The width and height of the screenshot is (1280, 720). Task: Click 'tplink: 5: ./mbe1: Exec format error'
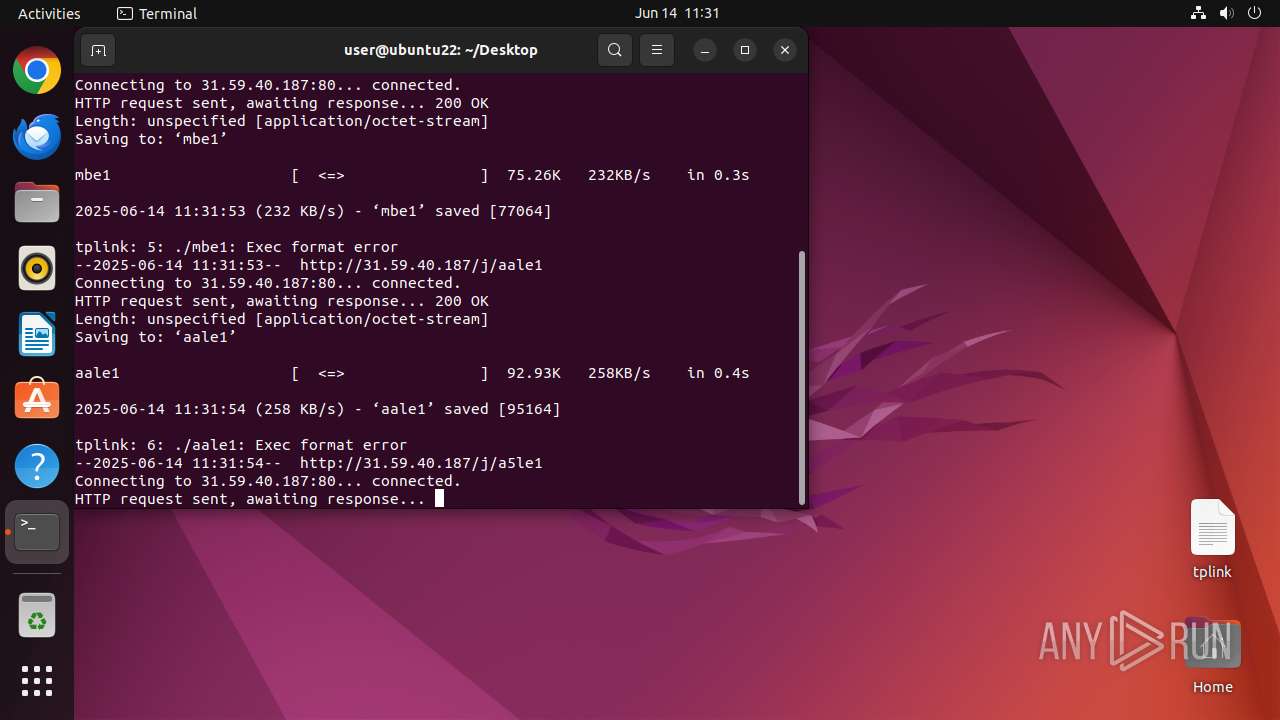[237, 247]
